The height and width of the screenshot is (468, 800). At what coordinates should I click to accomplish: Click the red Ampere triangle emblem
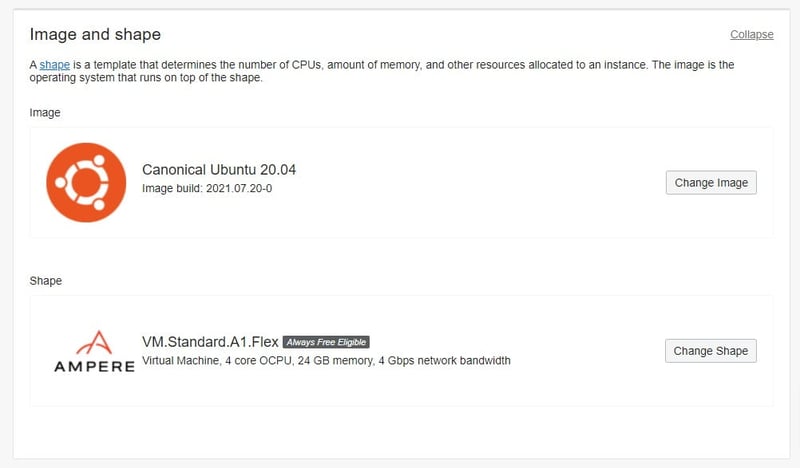pos(93,343)
